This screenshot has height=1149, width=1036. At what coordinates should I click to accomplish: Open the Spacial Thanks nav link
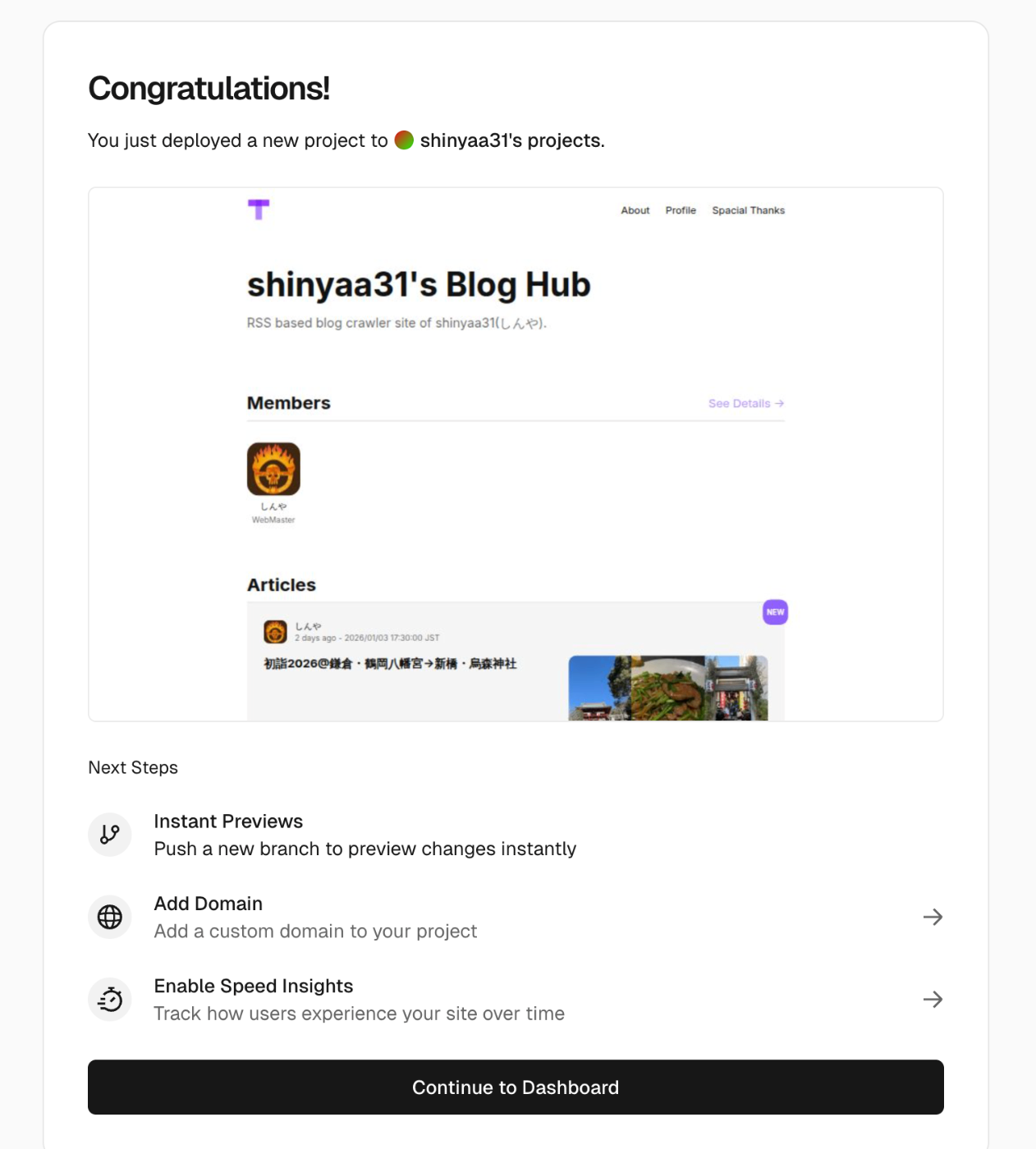748,211
